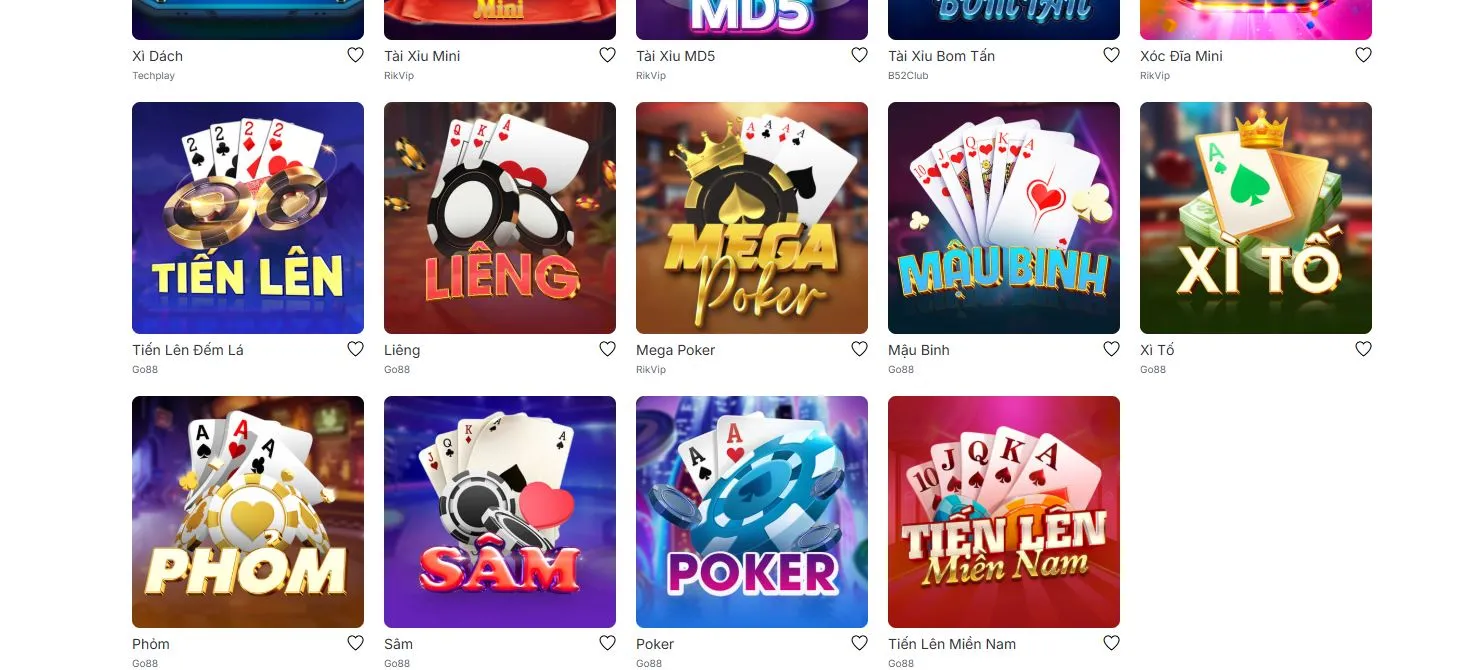Open the Phỏm title link
This screenshot has width=1457, height=670.
click(151, 644)
